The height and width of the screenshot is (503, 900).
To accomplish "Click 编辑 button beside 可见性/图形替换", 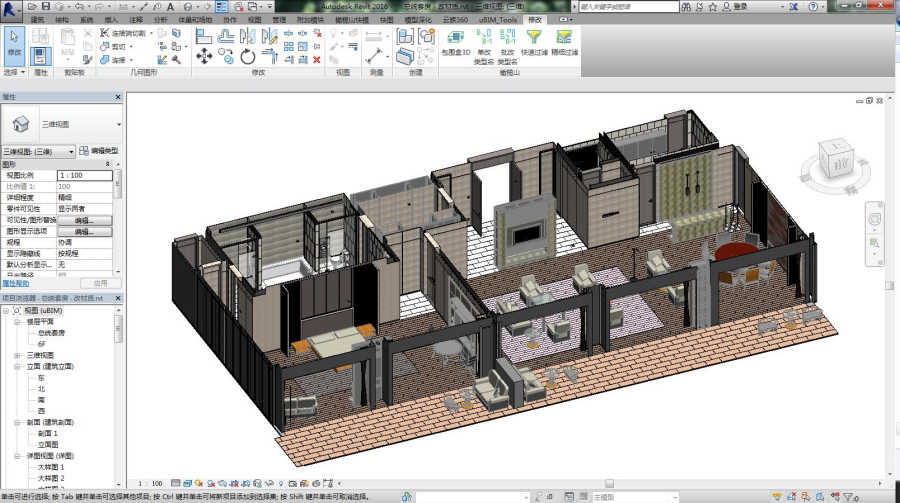I will [84, 220].
